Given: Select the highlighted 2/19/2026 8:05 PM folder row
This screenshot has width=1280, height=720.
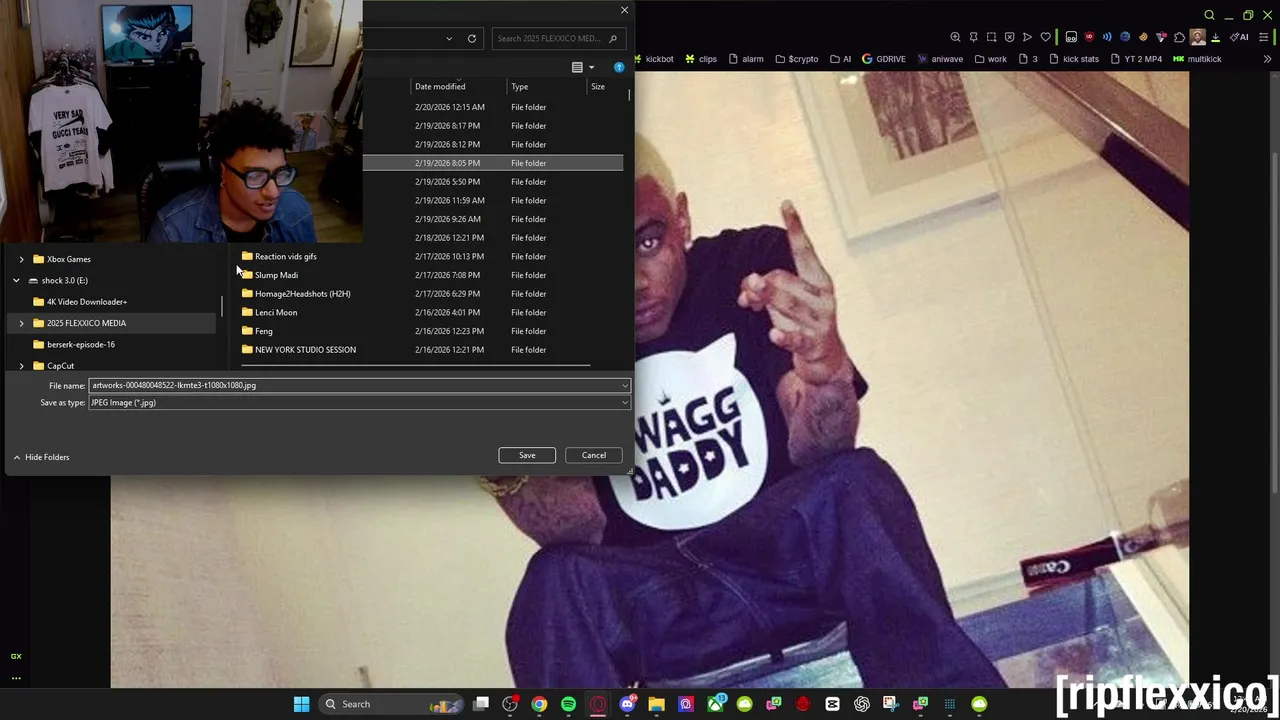Looking at the screenshot, I should tap(493, 163).
